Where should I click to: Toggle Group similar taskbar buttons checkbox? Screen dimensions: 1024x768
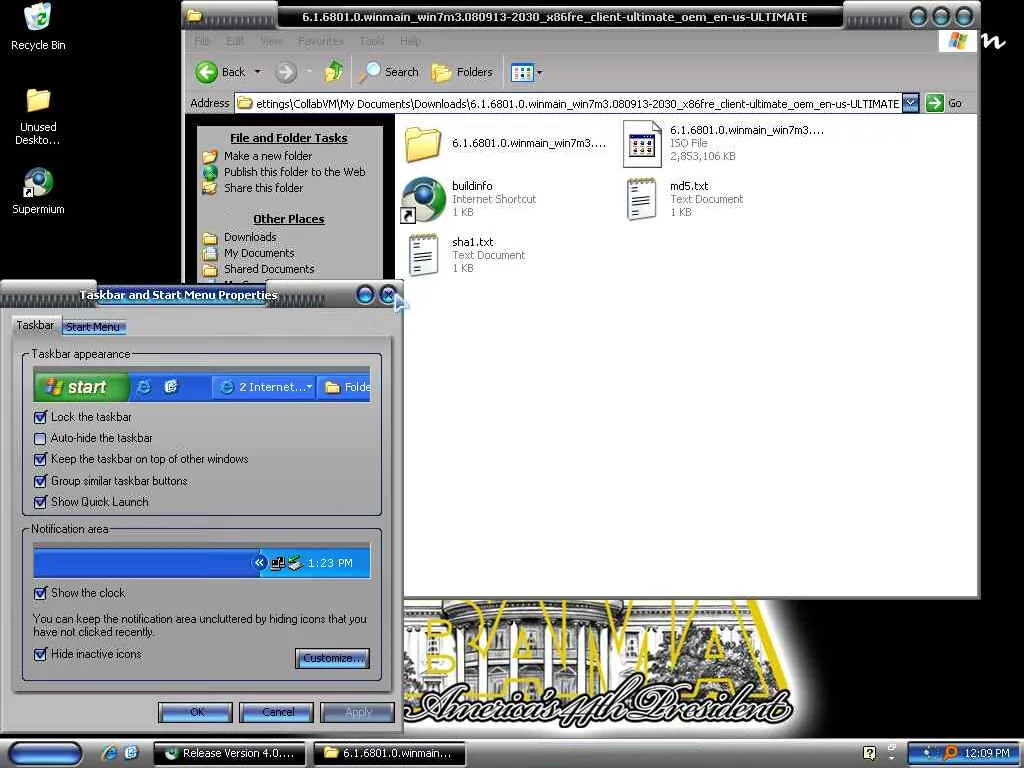(x=40, y=481)
